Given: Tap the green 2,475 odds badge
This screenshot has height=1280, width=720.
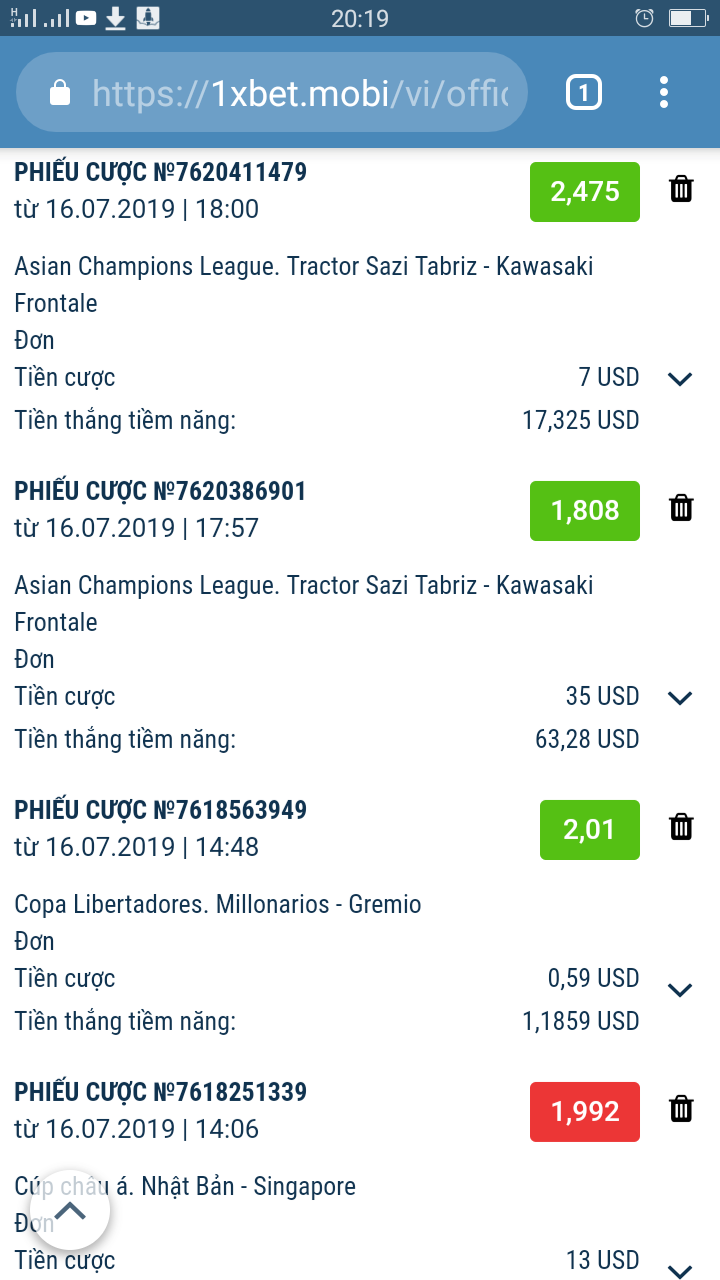Looking at the screenshot, I should 585,192.
